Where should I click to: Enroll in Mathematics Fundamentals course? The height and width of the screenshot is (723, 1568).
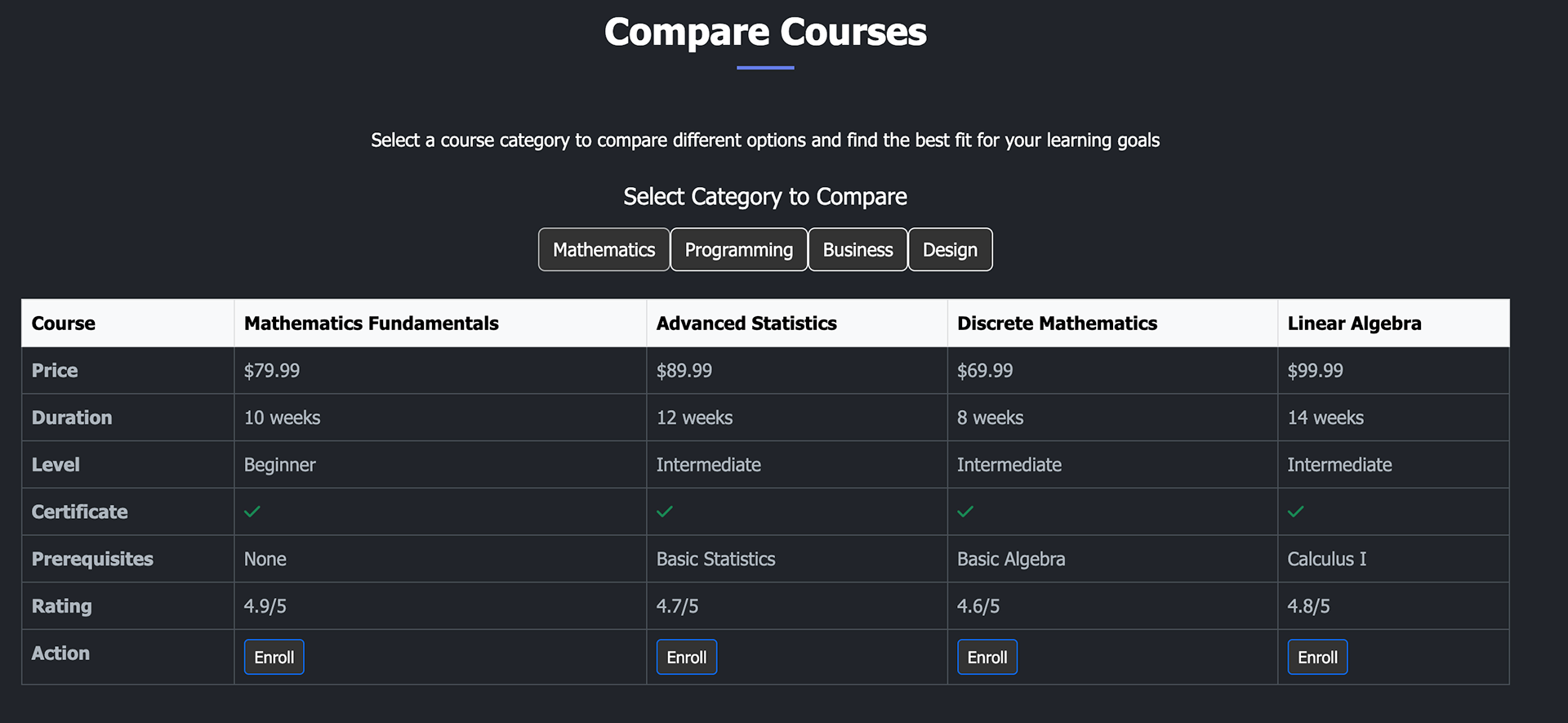click(x=274, y=658)
